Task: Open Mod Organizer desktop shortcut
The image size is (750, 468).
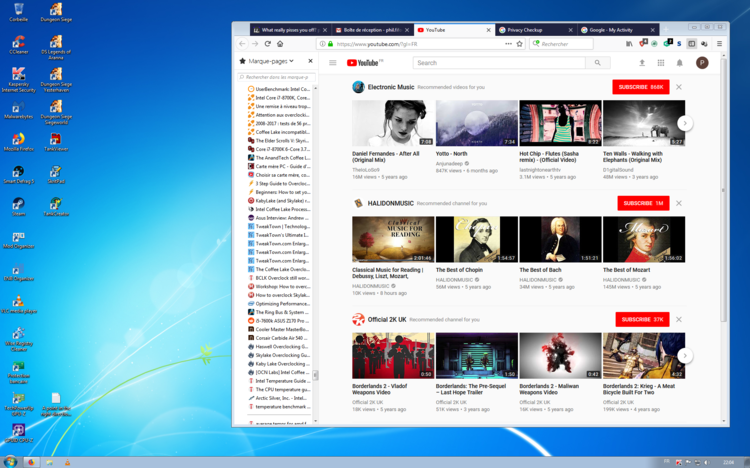Action: [19, 239]
